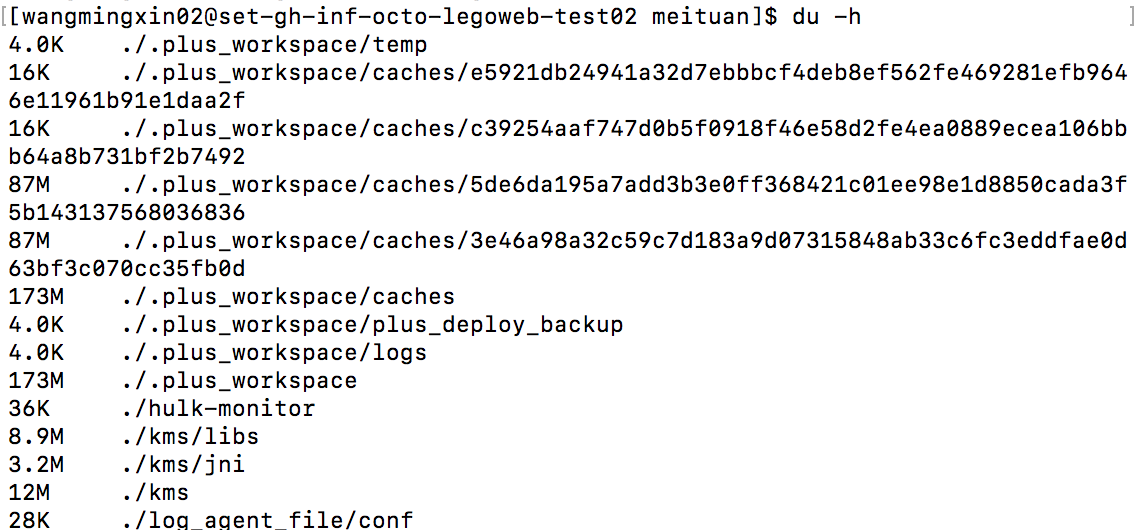
Task: Click the ./.plus_workspace/plus_deploy_backup path
Action: (371, 325)
